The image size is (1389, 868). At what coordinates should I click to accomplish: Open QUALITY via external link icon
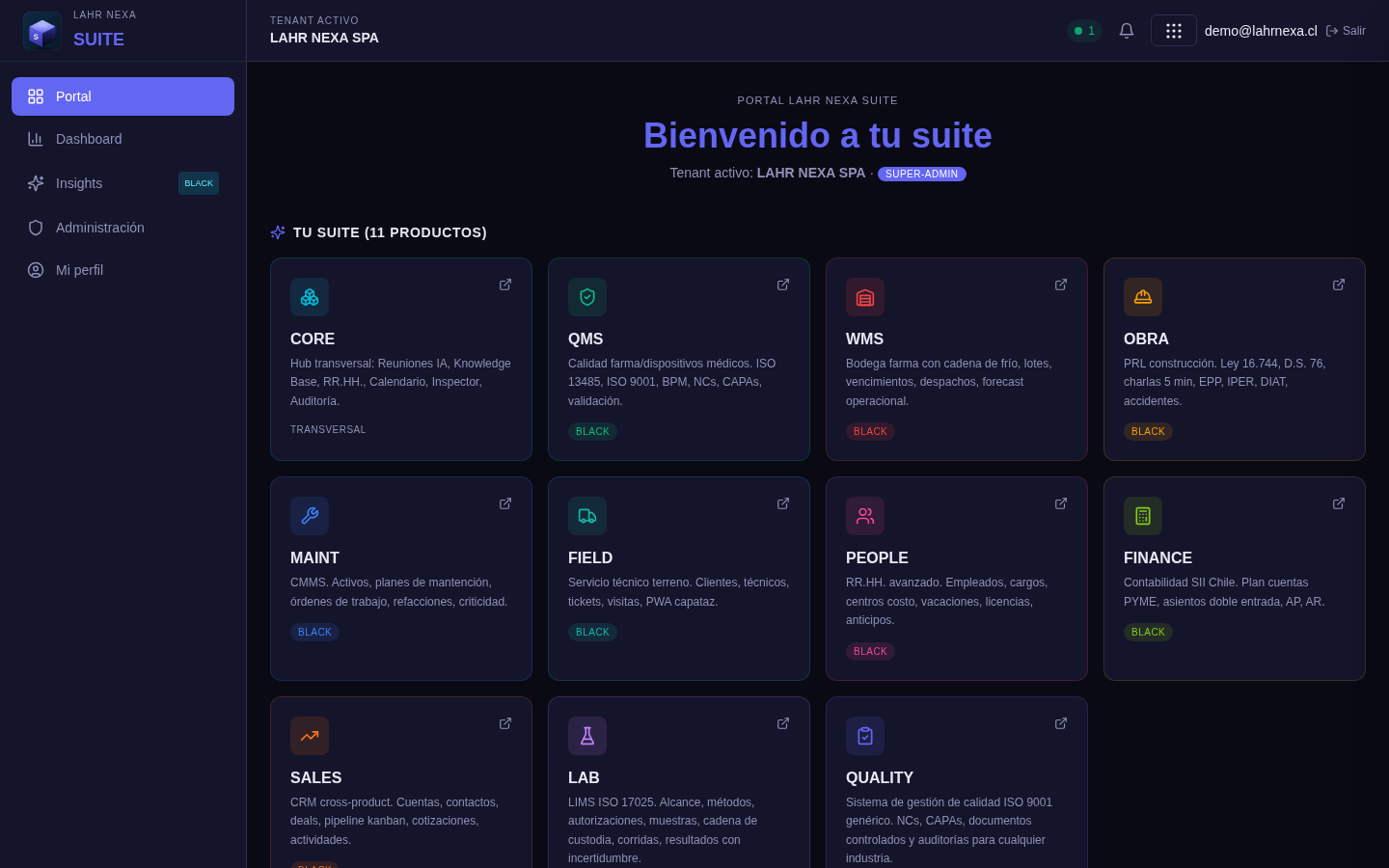1061,723
